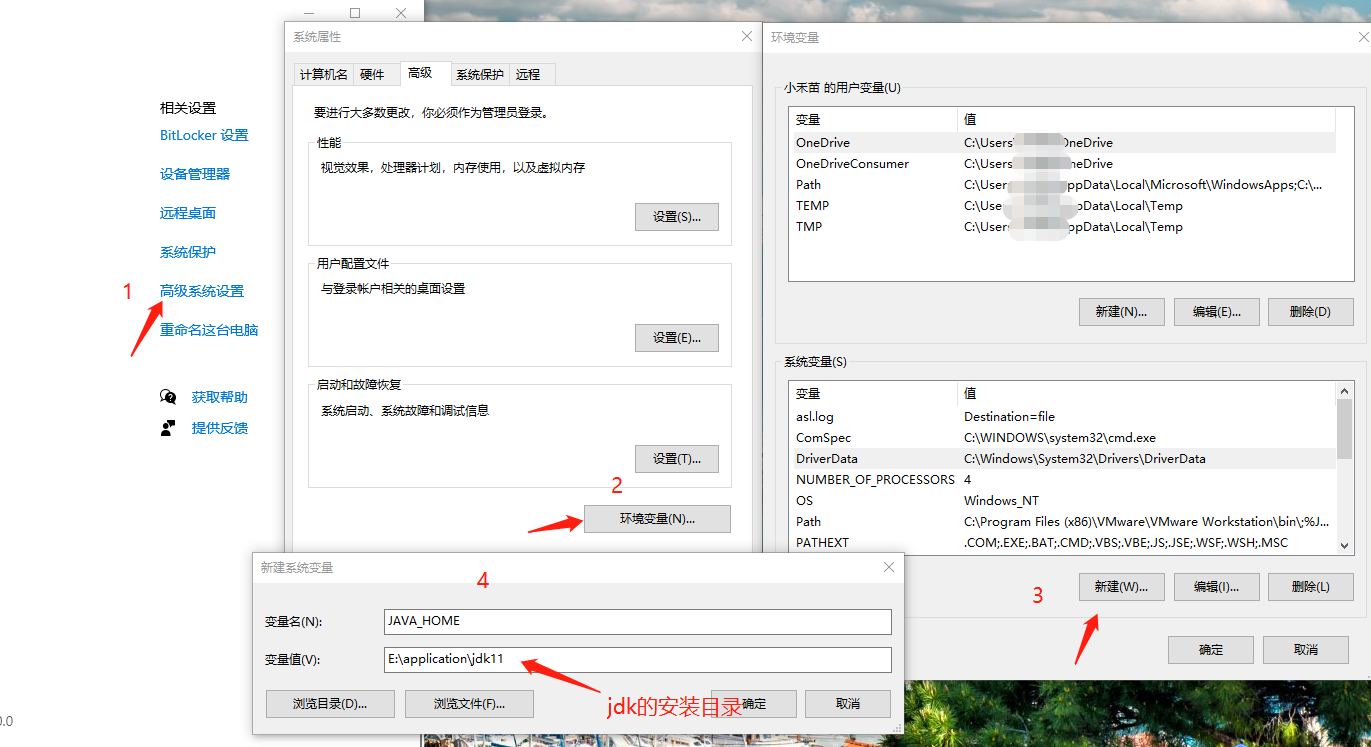Open the 系统保护 tab
The width and height of the screenshot is (1371, 747).
click(x=480, y=74)
